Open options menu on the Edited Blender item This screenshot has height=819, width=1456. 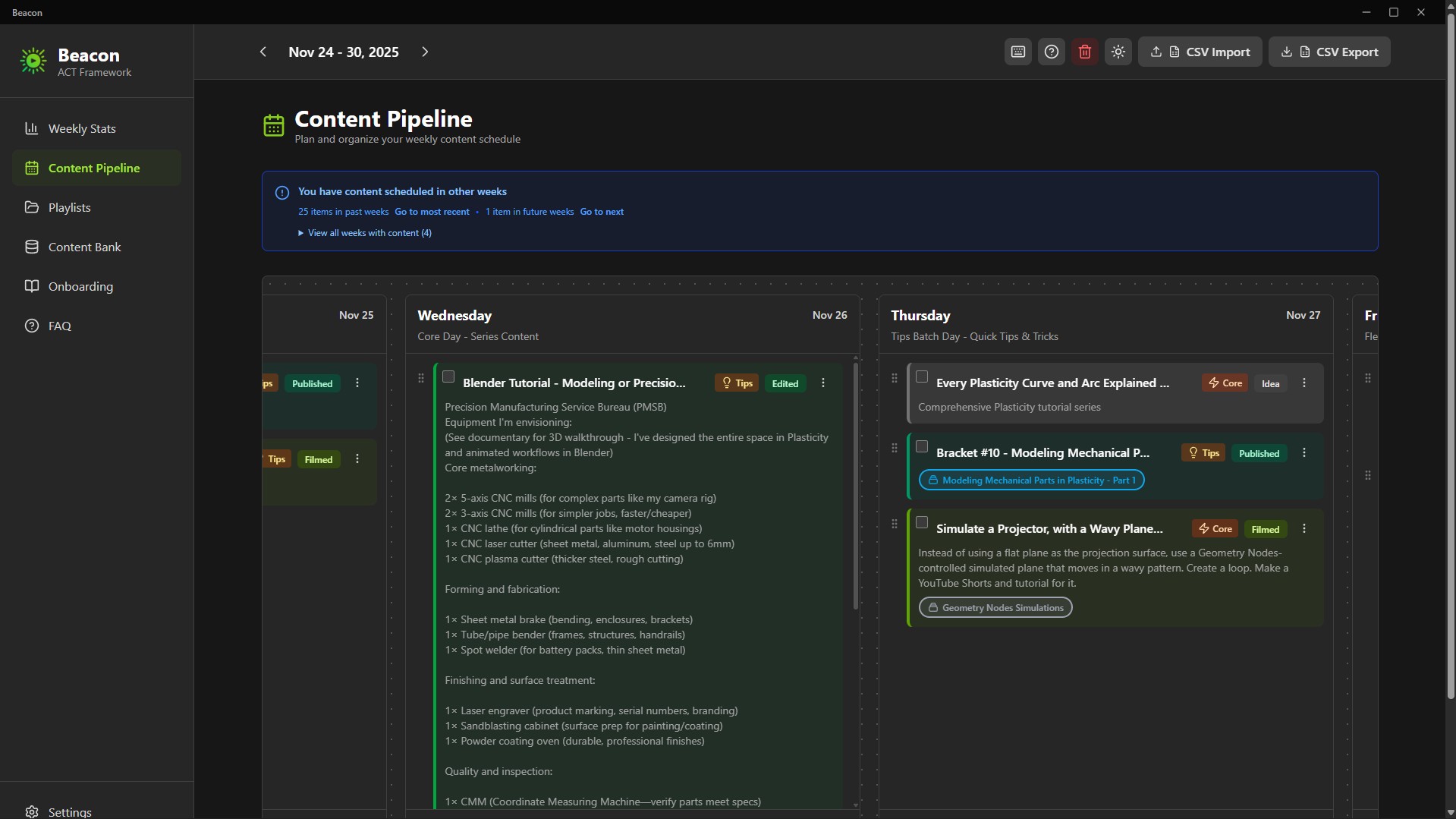[822, 383]
